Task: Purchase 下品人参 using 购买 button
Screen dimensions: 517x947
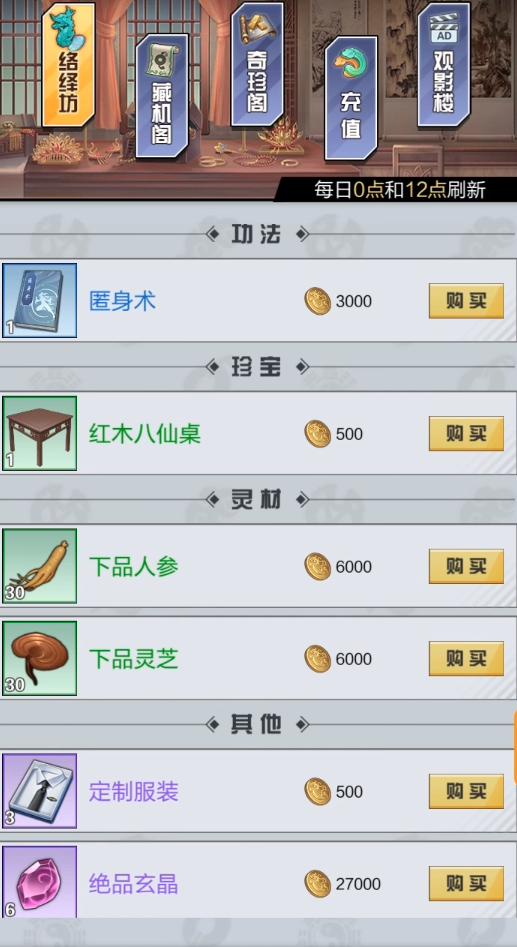Action: [x=466, y=567]
